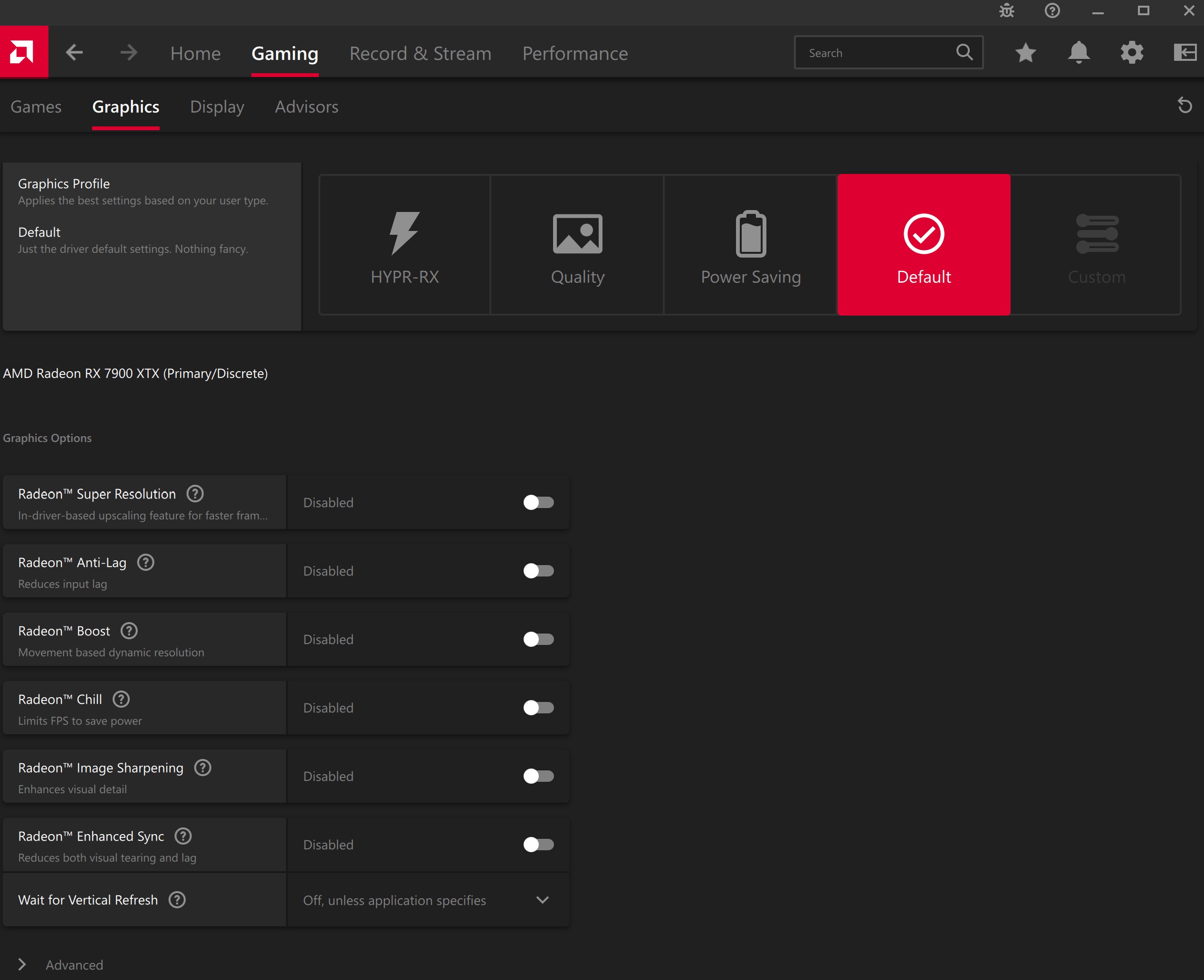Open the bug report icon
1204x980 pixels.
pos(1007,11)
